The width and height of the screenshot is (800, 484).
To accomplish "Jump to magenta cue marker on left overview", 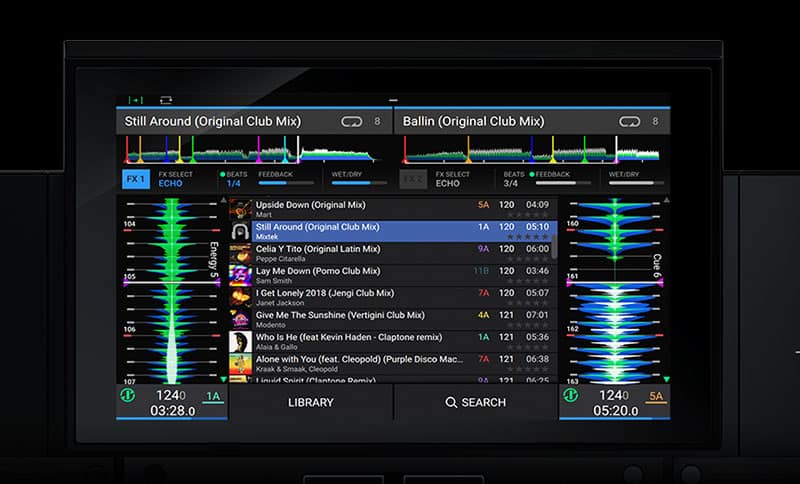I will coord(259,149).
